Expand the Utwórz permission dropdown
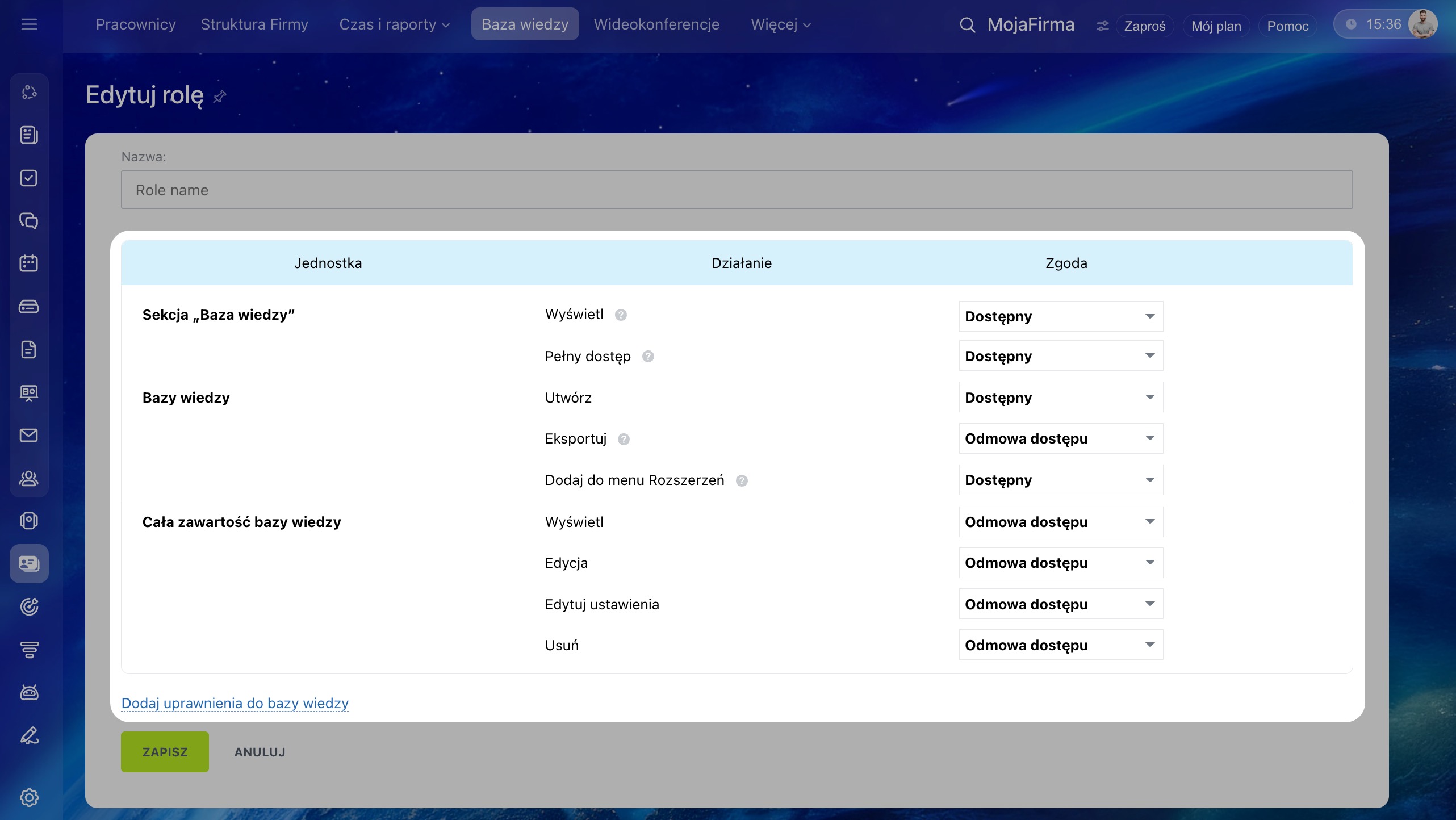The width and height of the screenshot is (1456, 820). 1060,398
